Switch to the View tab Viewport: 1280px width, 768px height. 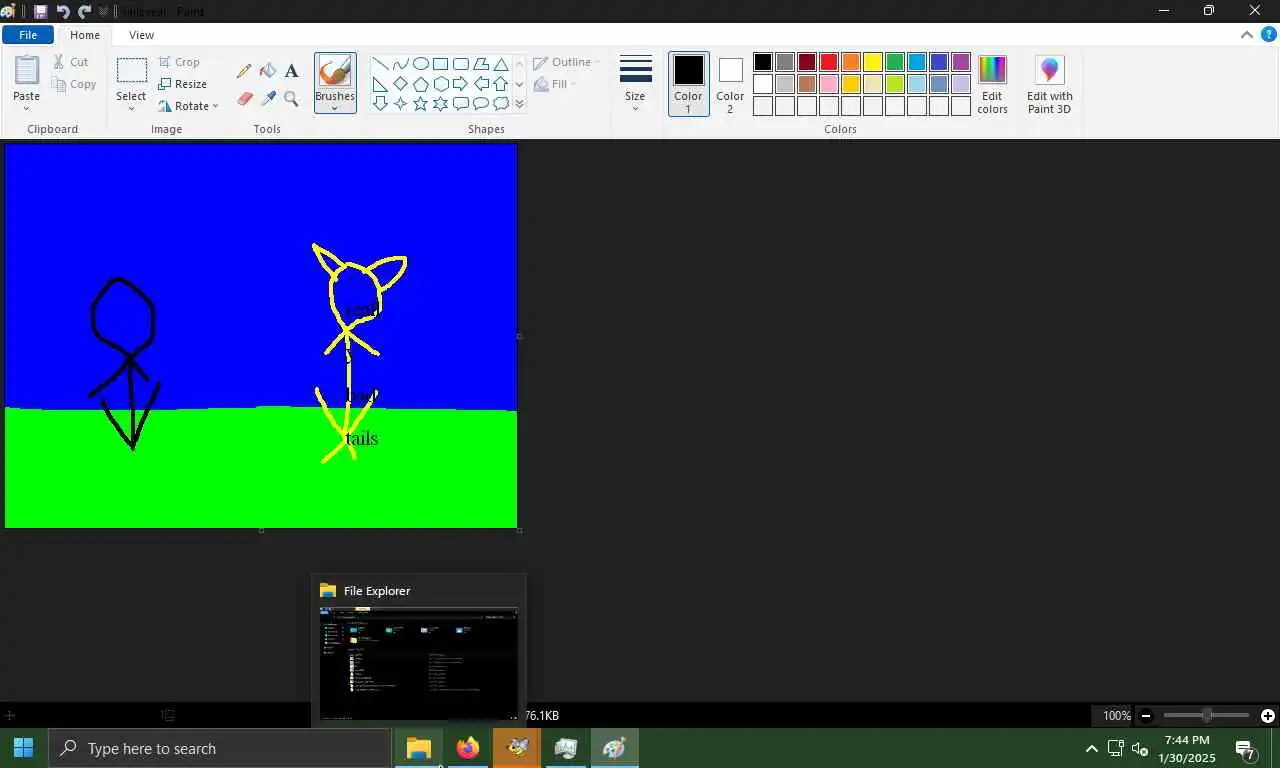pos(141,35)
